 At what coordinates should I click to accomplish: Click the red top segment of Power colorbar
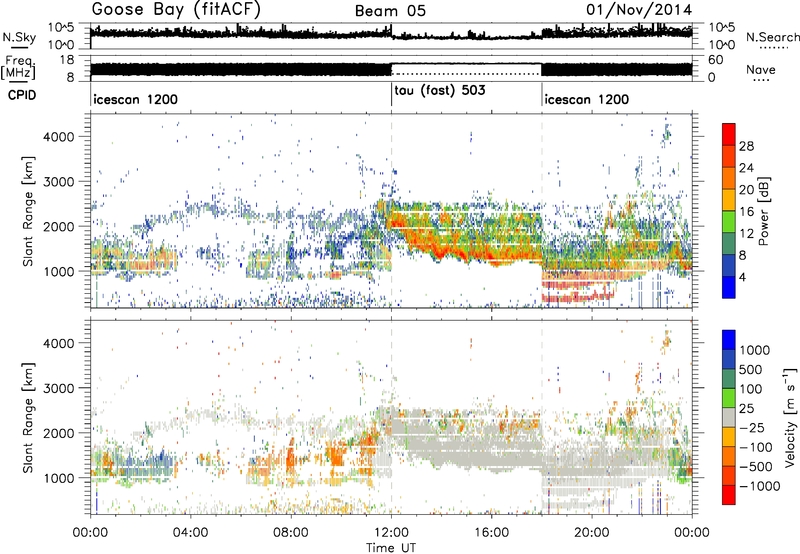729,134
